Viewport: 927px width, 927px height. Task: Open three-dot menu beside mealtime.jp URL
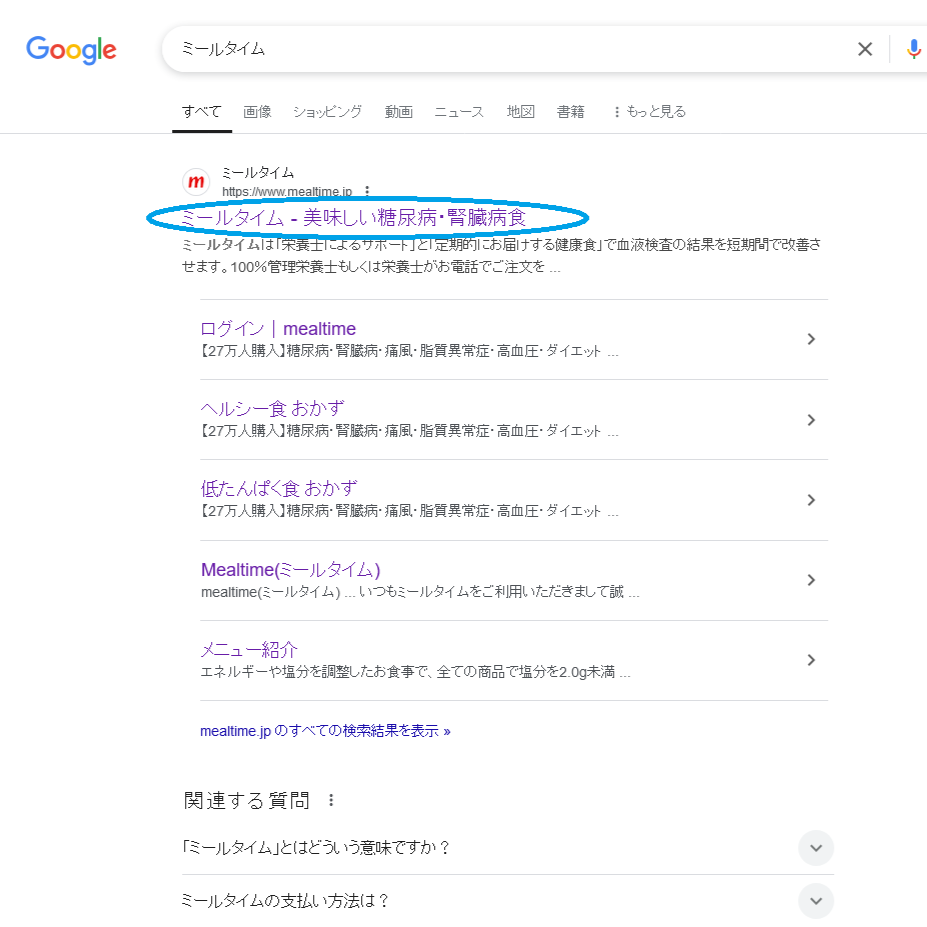(x=367, y=191)
